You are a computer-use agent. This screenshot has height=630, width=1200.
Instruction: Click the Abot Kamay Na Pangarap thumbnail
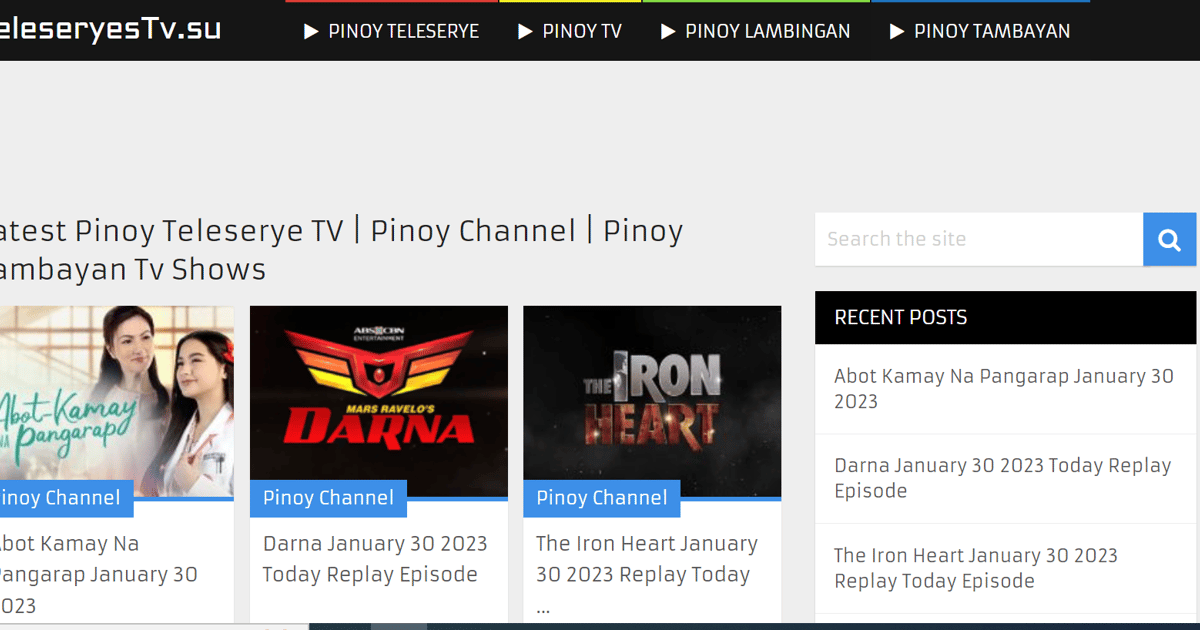(x=110, y=398)
